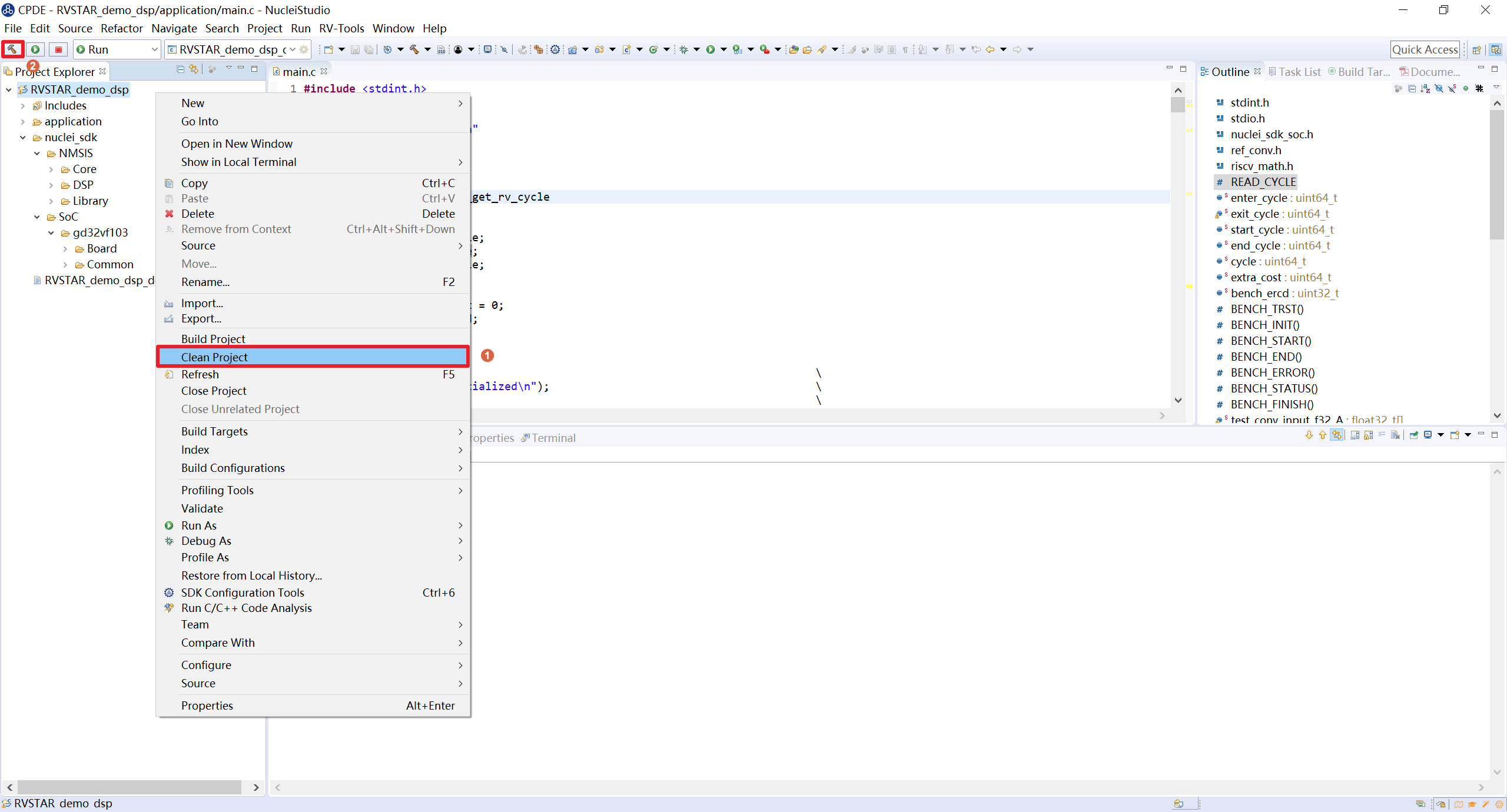
Task: Click Collapse All icon in Project Explorer
Action: pyautogui.click(x=180, y=69)
